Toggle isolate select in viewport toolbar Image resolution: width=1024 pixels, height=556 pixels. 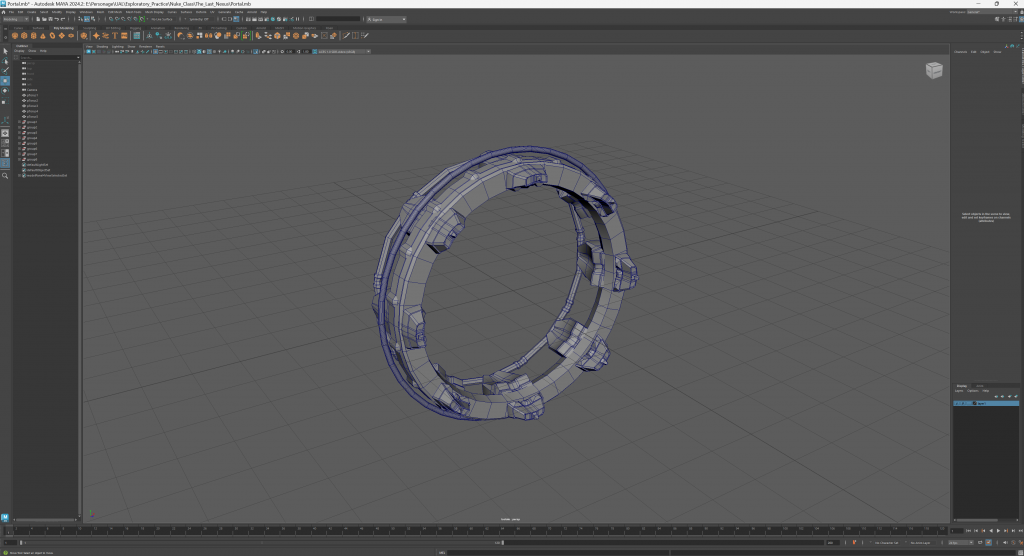255,52
